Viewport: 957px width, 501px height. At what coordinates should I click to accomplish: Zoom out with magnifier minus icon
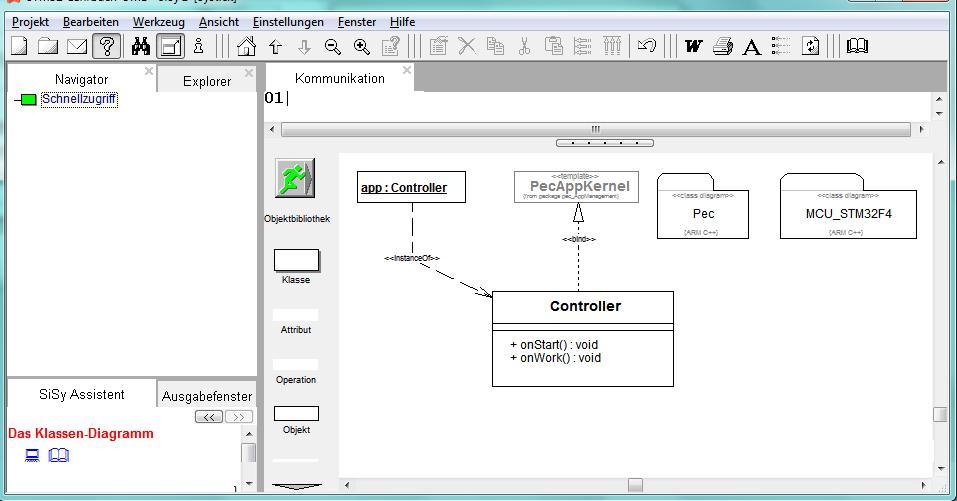point(333,46)
